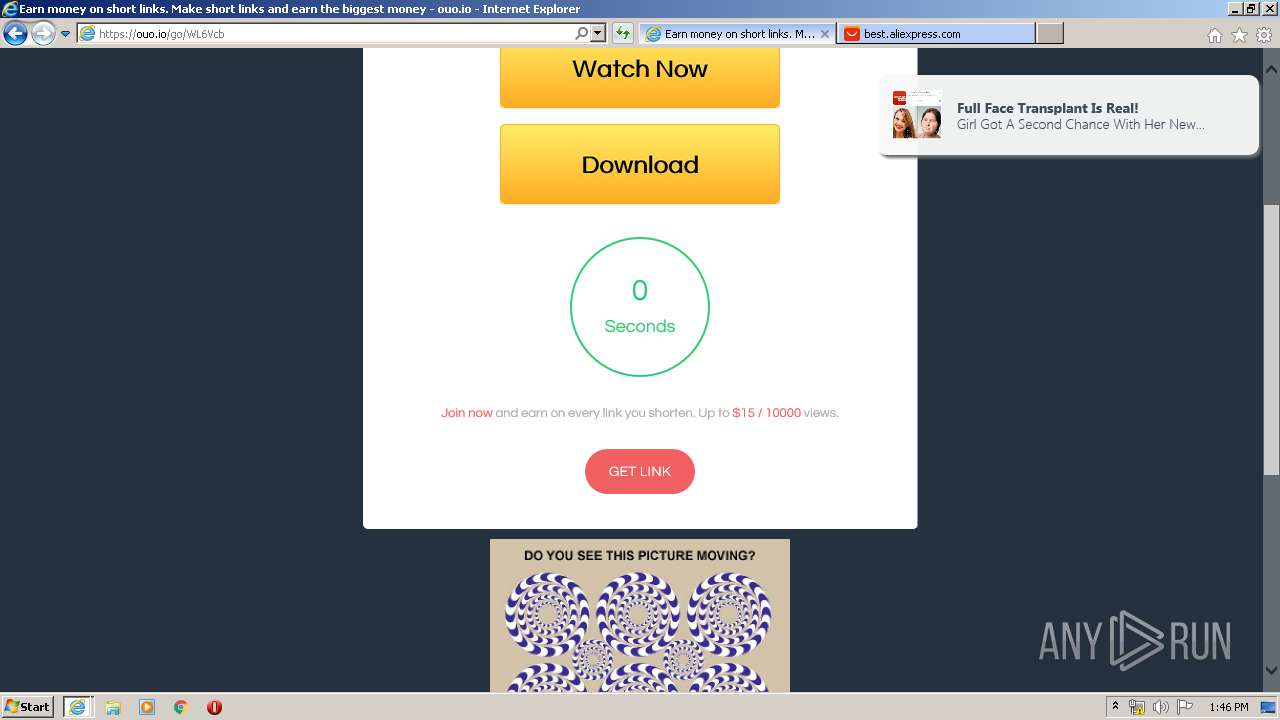Image resolution: width=1280 pixels, height=720 pixels.
Task: Launch the media player taskbar icon
Action: point(147,707)
